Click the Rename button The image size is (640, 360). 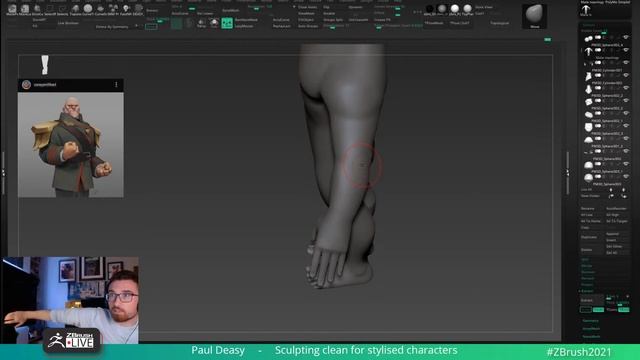(587, 209)
